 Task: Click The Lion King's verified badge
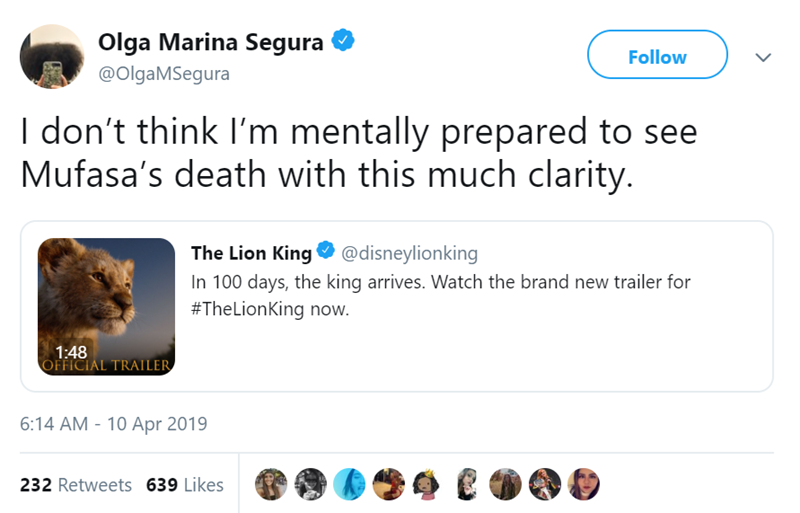(327, 250)
